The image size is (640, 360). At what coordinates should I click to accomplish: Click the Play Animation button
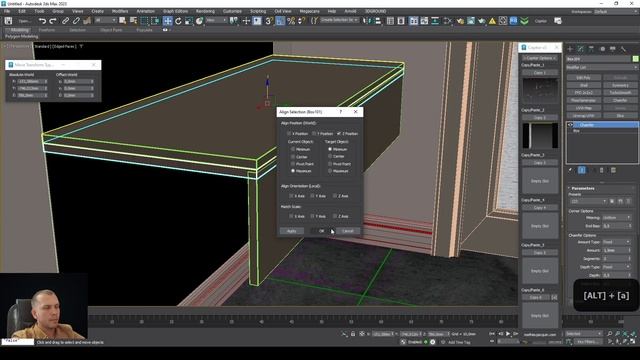[508, 334]
